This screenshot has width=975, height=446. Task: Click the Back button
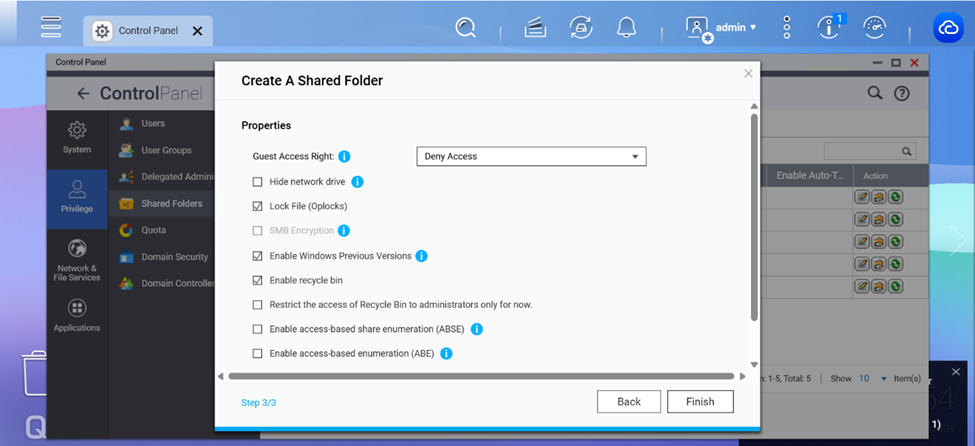click(x=629, y=402)
